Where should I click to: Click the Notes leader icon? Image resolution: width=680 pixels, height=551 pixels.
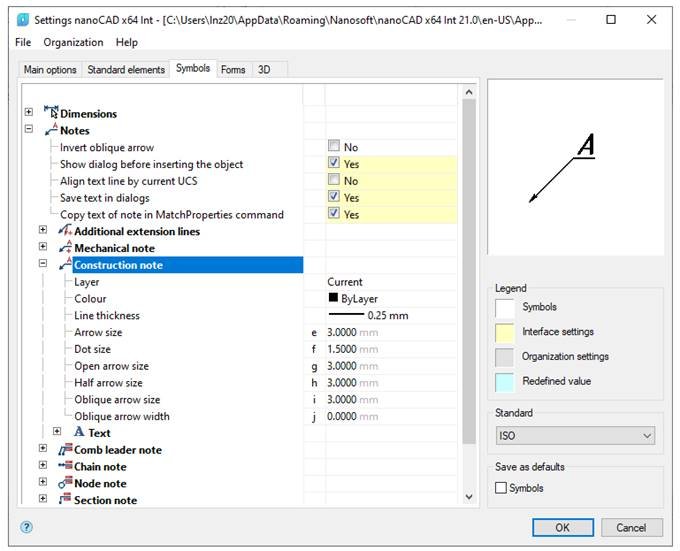coord(51,129)
